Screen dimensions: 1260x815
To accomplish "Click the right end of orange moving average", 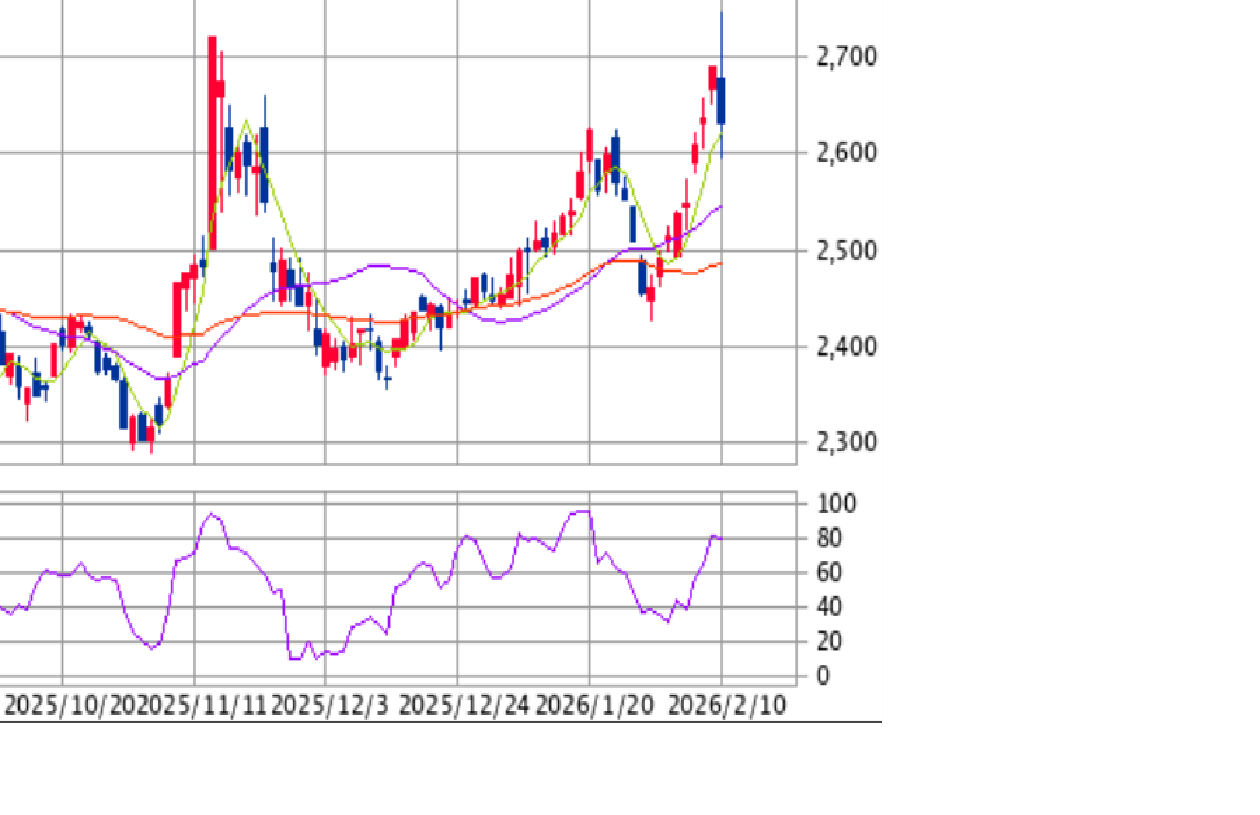I will (720, 264).
